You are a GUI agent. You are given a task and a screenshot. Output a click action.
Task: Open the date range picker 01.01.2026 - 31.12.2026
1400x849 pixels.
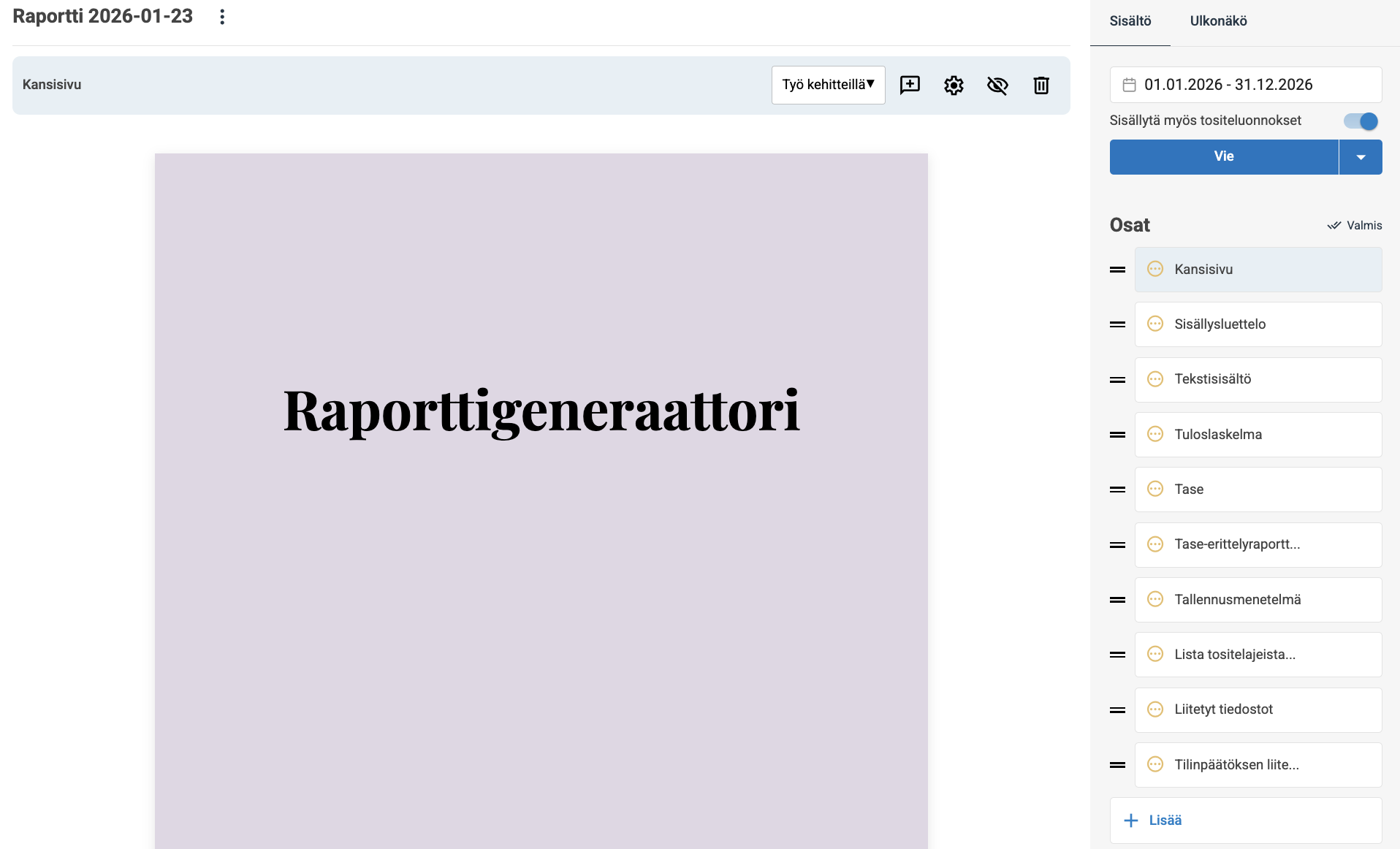click(x=1245, y=85)
